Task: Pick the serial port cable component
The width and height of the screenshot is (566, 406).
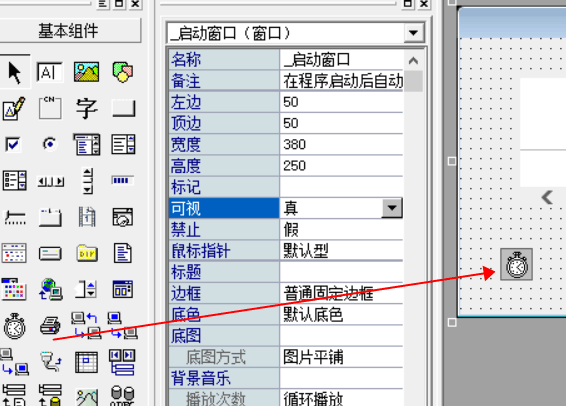Action: [51, 362]
